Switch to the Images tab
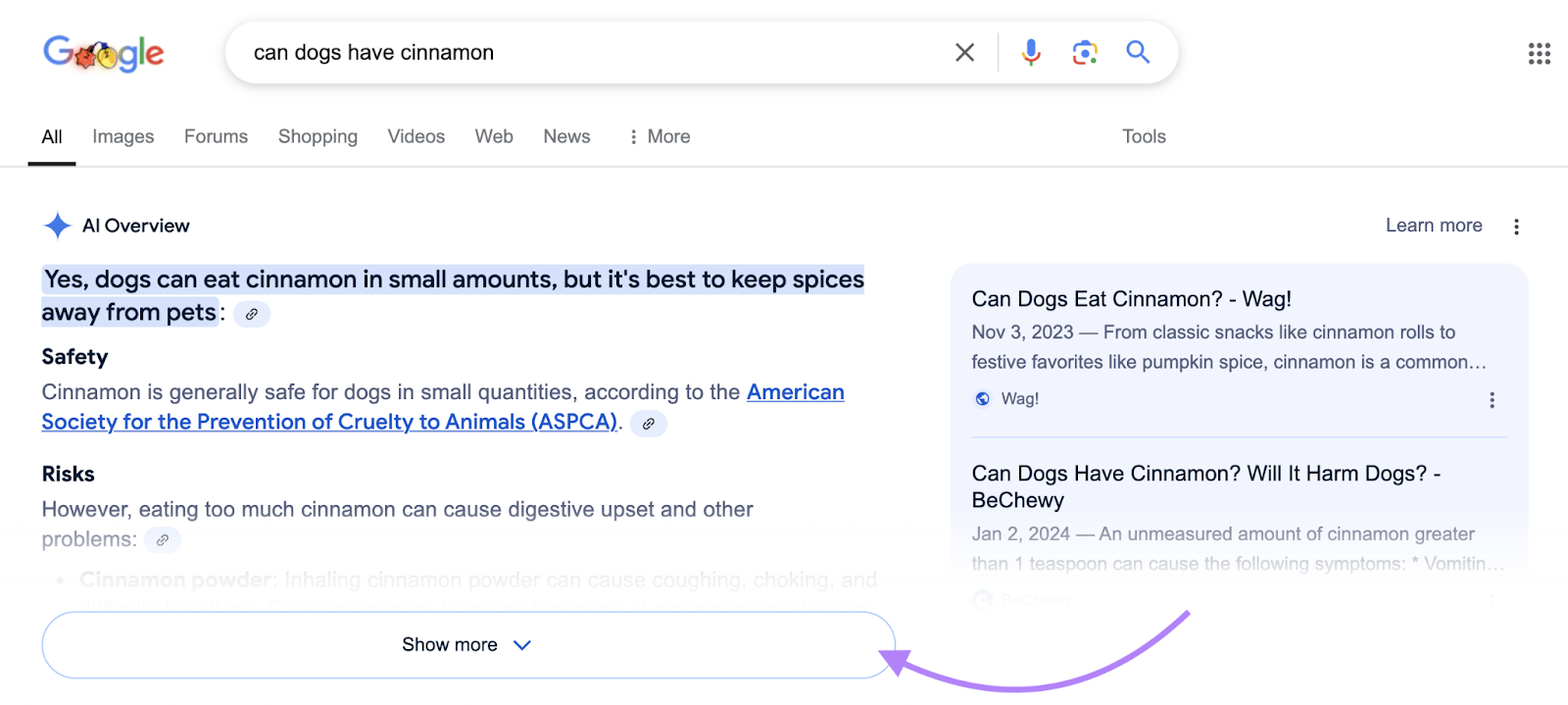The width and height of the screenshot is (1568, 705). click(x=123, y=137)
